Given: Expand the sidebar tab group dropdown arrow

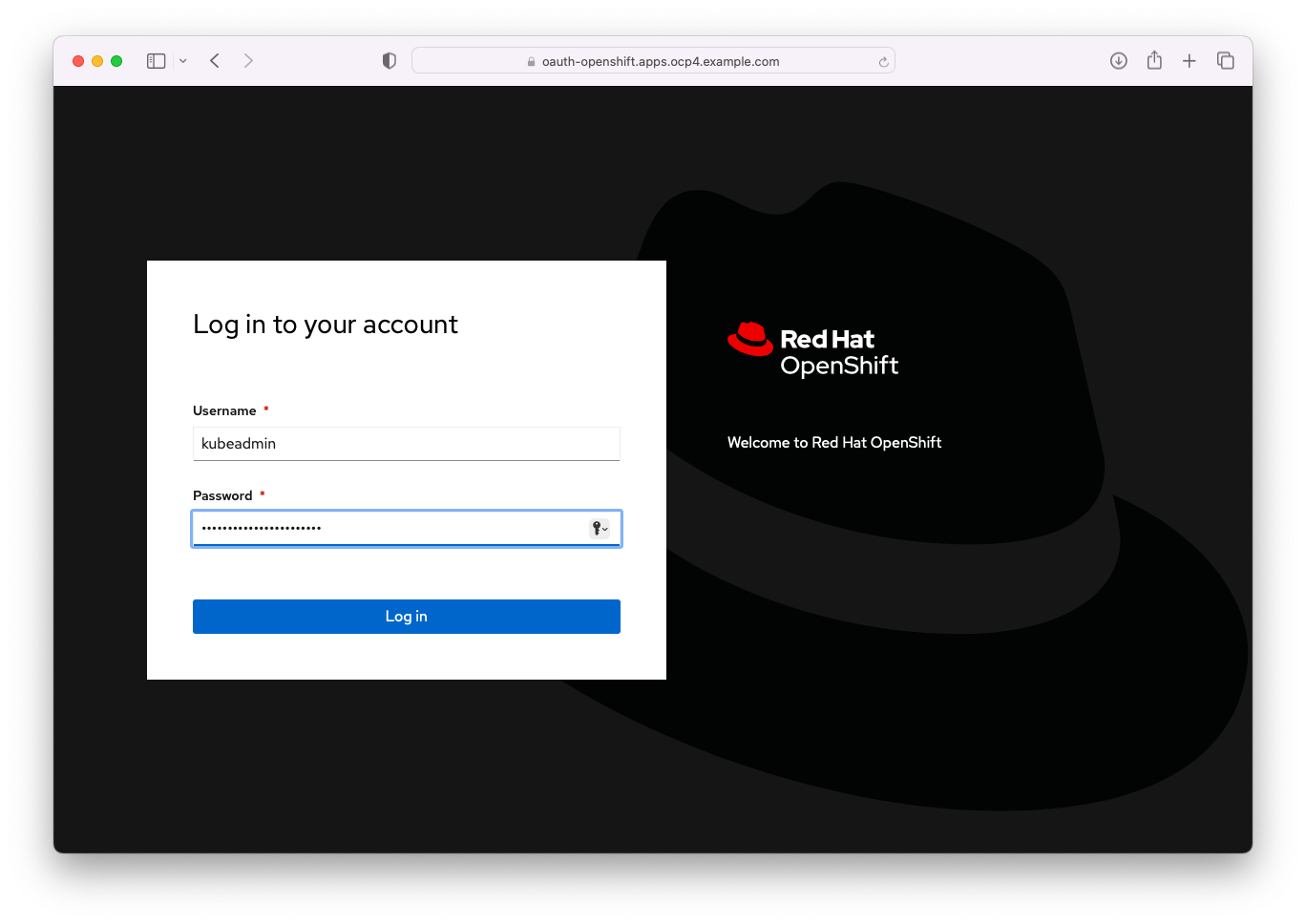Looking at the screenshot, I should click(182, 61).
